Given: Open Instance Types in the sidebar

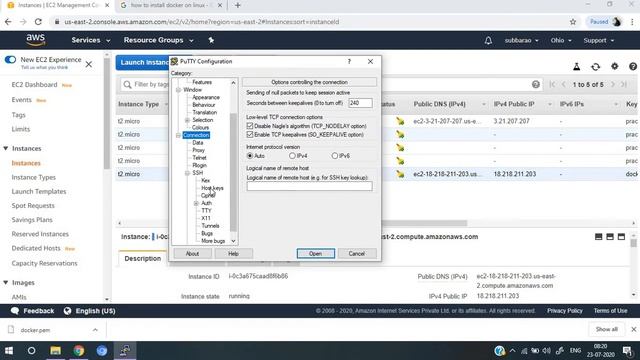Looking at the screenshot, I should pyautogui.click(x=33, y=177).
